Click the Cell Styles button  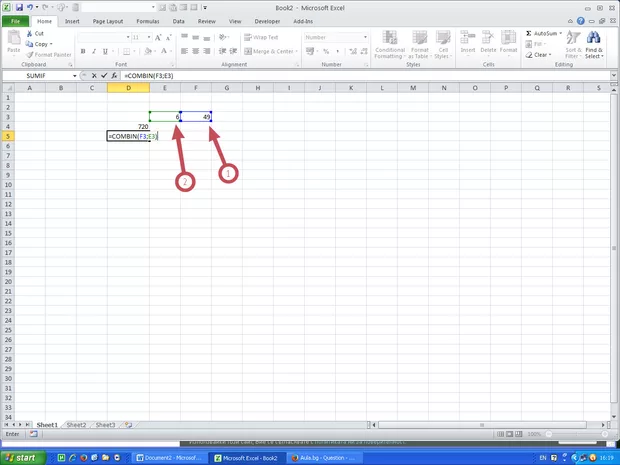click(443, 45)
